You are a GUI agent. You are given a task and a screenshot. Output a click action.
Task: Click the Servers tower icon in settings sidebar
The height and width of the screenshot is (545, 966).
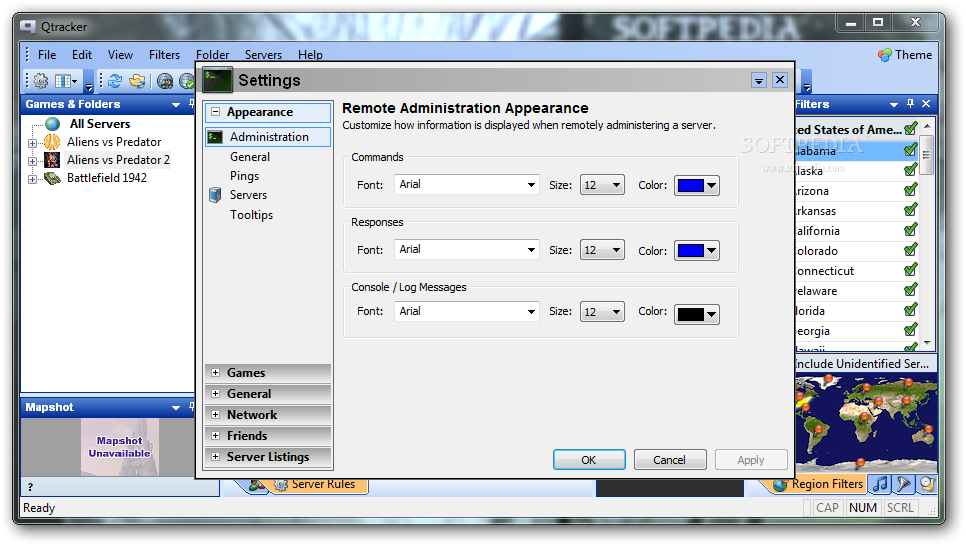tap(215, 195)
